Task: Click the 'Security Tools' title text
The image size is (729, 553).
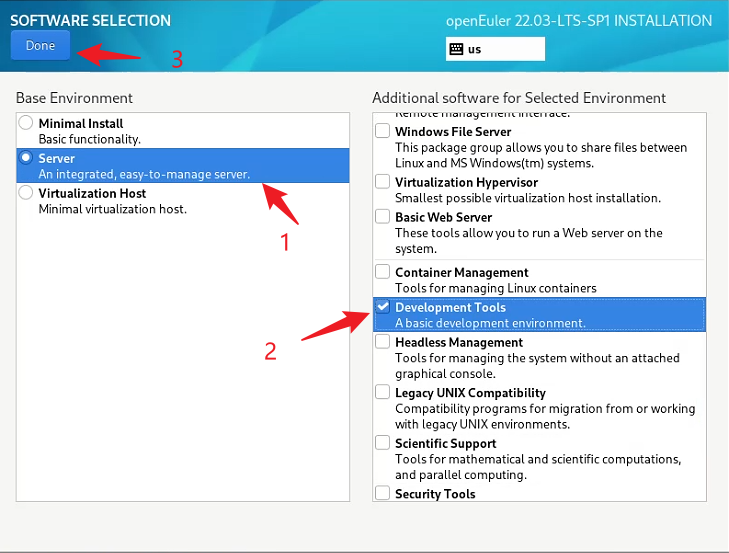Action: pyautogui.click(x=435, y=494)
